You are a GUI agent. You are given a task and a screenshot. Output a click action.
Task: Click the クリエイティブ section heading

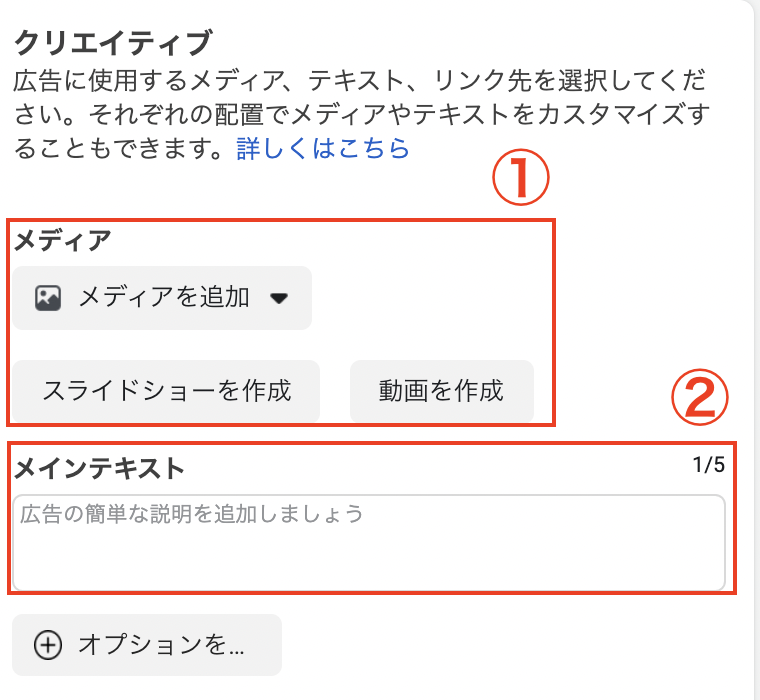point(112,43)
